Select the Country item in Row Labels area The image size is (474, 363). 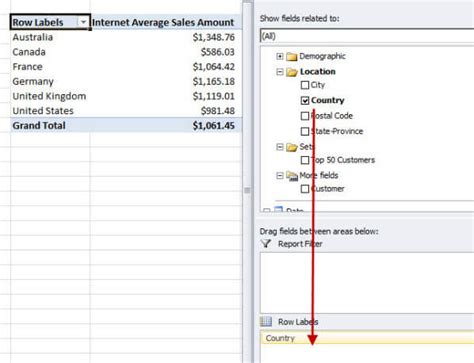tap(367, 338)
